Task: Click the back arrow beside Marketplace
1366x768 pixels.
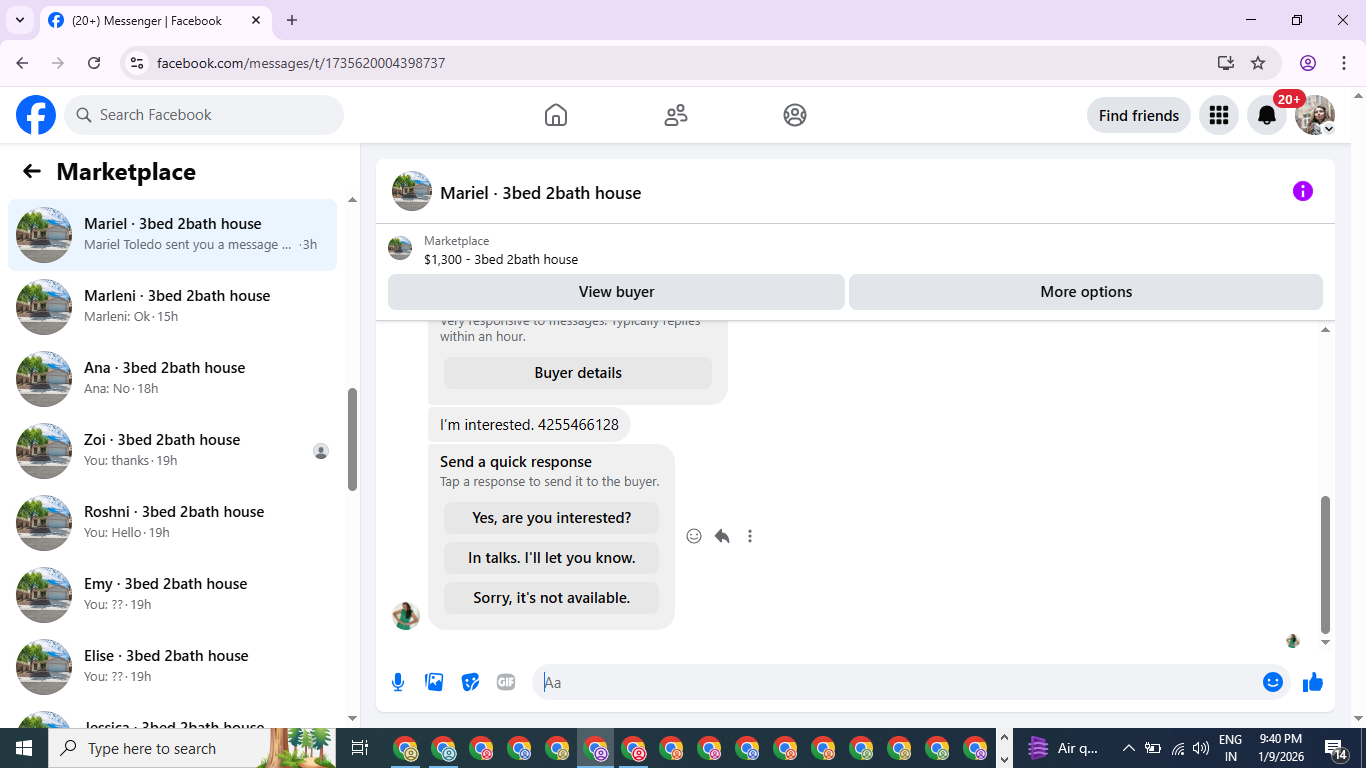Action: (32, 171)
